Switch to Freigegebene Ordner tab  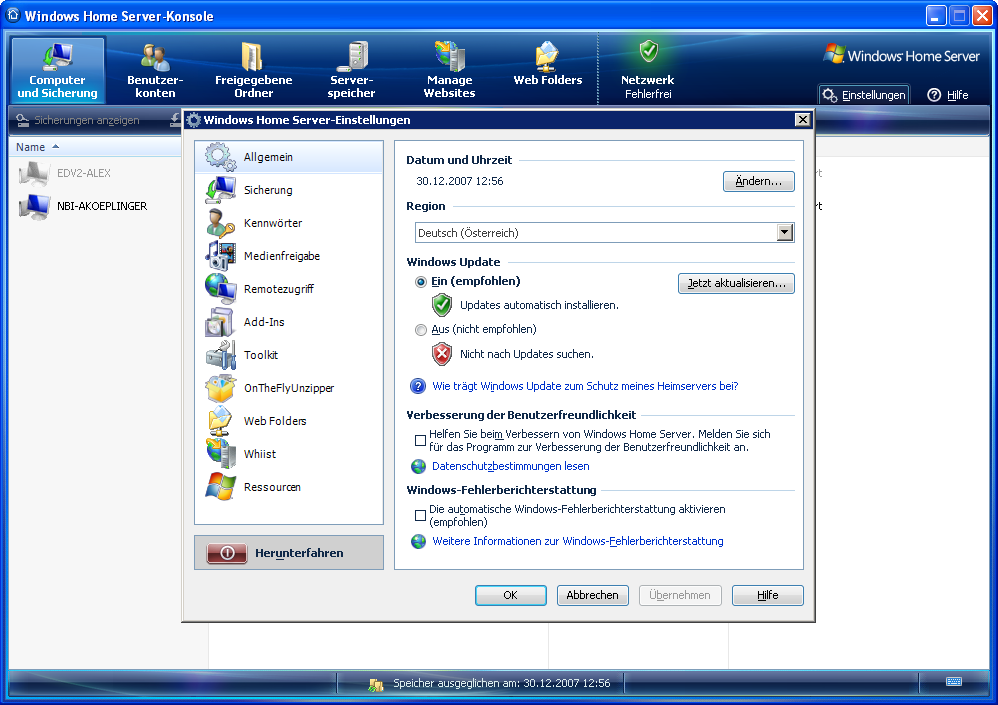tap(253, 70)
